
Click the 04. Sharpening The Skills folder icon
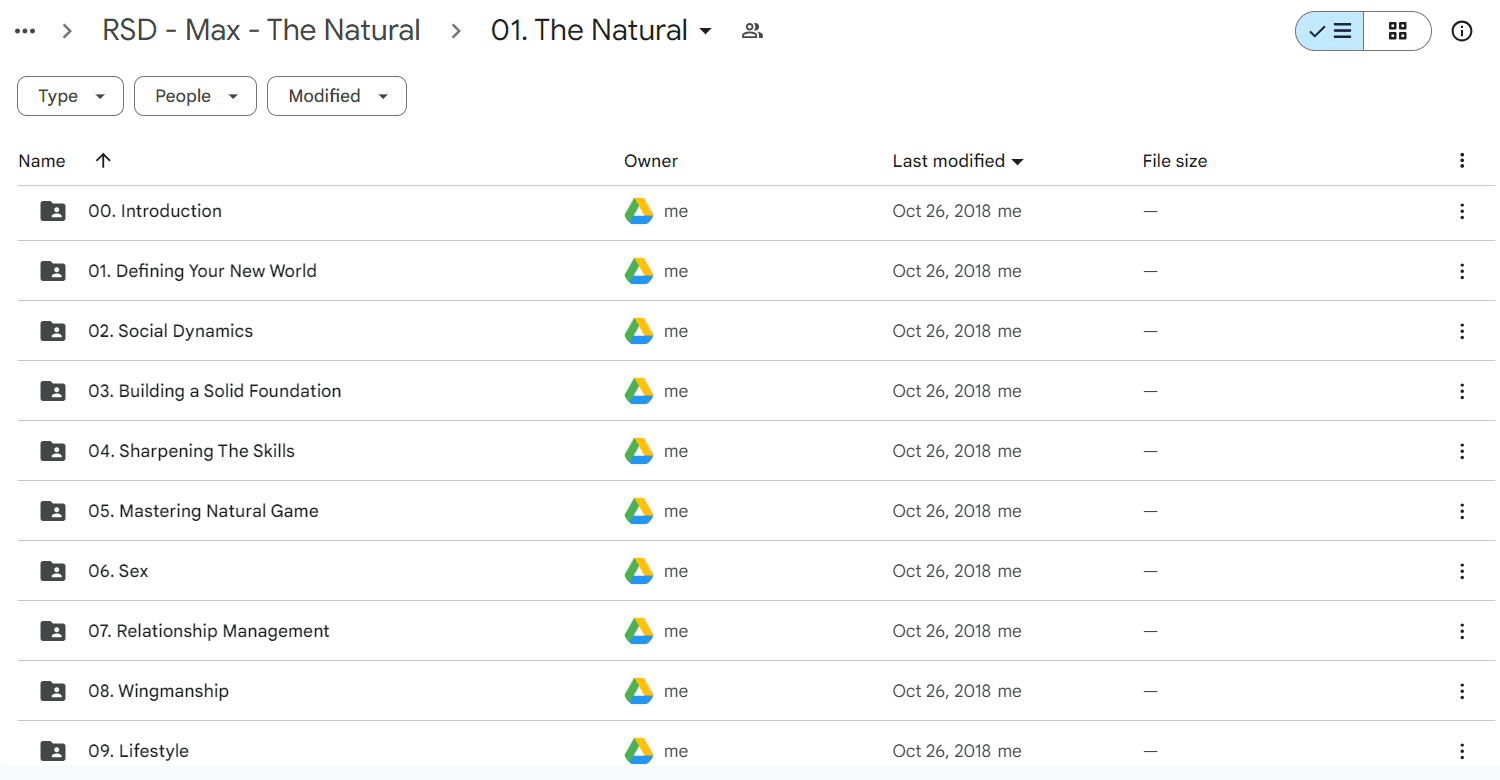pos(53,451)
